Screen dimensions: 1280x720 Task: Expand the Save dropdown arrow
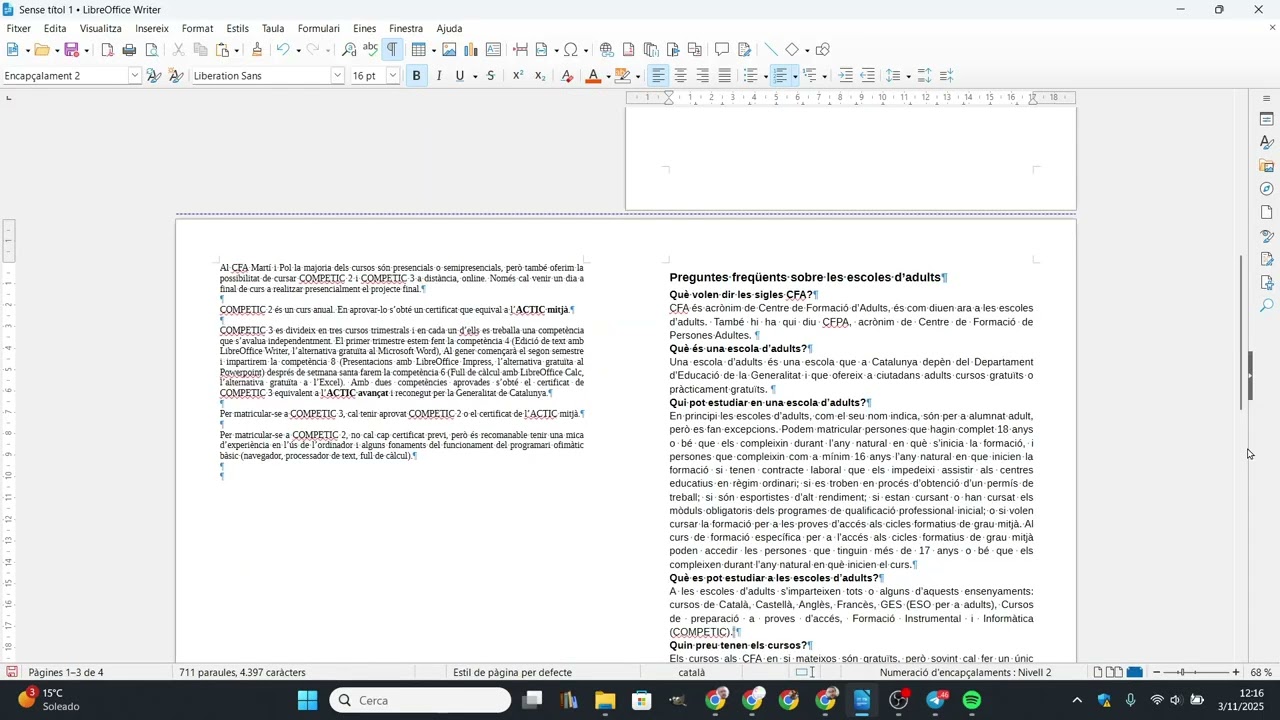(87, 50)
